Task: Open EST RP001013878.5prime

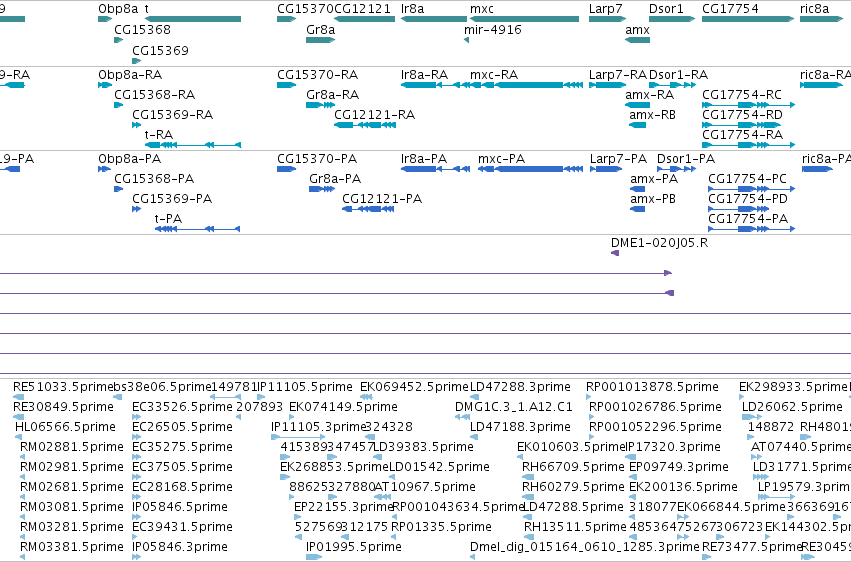Action: (x=652, y=387)
